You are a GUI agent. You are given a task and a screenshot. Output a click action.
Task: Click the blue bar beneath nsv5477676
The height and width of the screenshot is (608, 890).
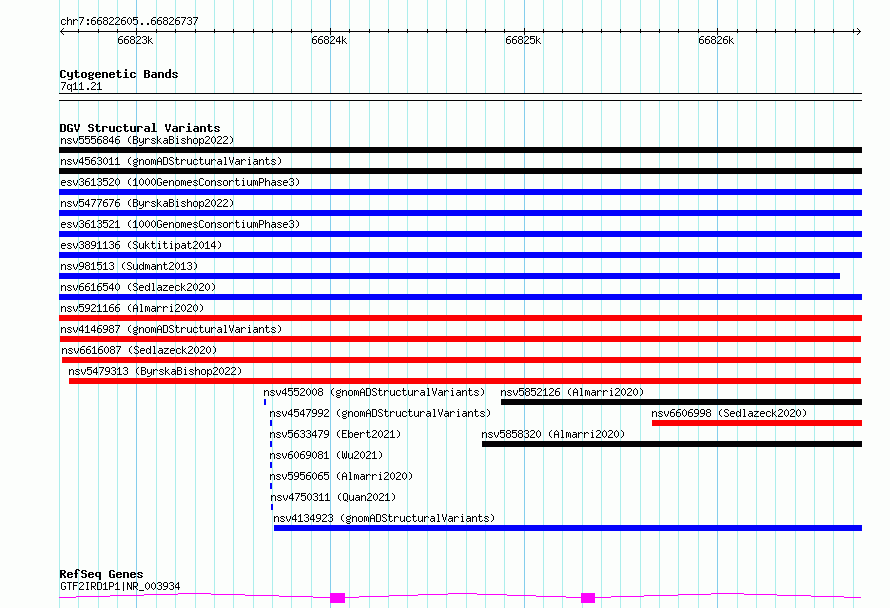(x=460, y=213)
